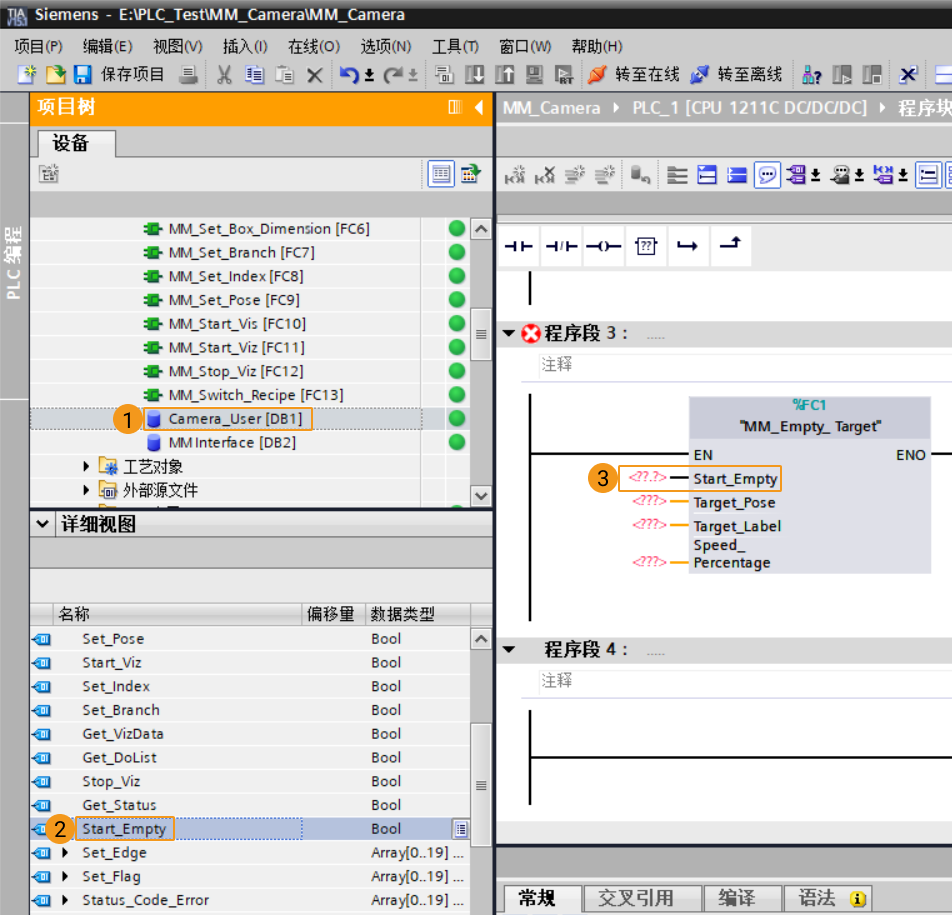
Task: Select Camera_User [DB1] data block
Action: pyautogui.click(x=235, y=419)
